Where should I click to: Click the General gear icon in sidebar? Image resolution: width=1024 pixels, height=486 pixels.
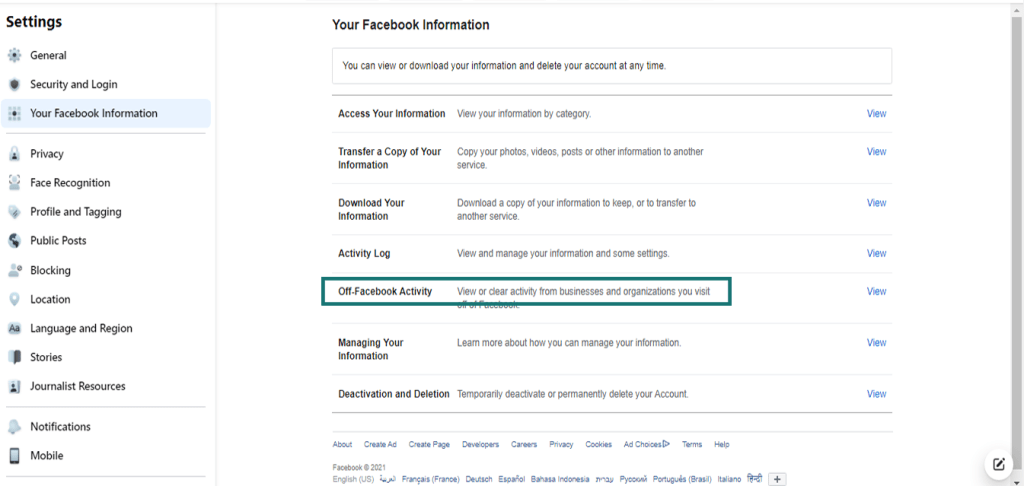pos(14,56)
